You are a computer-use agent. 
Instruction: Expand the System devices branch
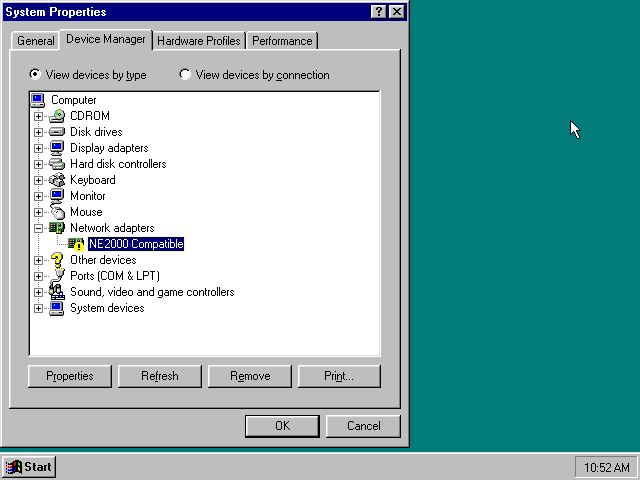click(x=38, y=308)
